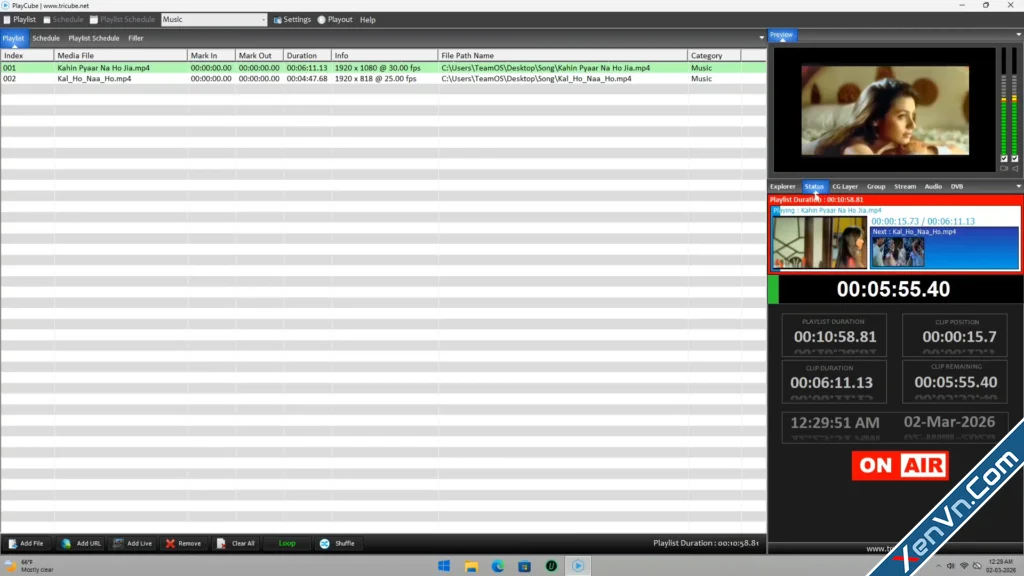
Task: Click the Category column header
Action: coord(714,56)
